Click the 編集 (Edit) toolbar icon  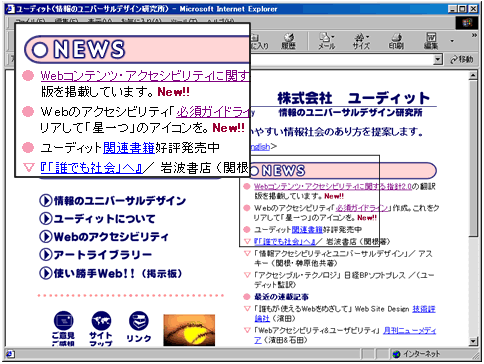point(431,41)
